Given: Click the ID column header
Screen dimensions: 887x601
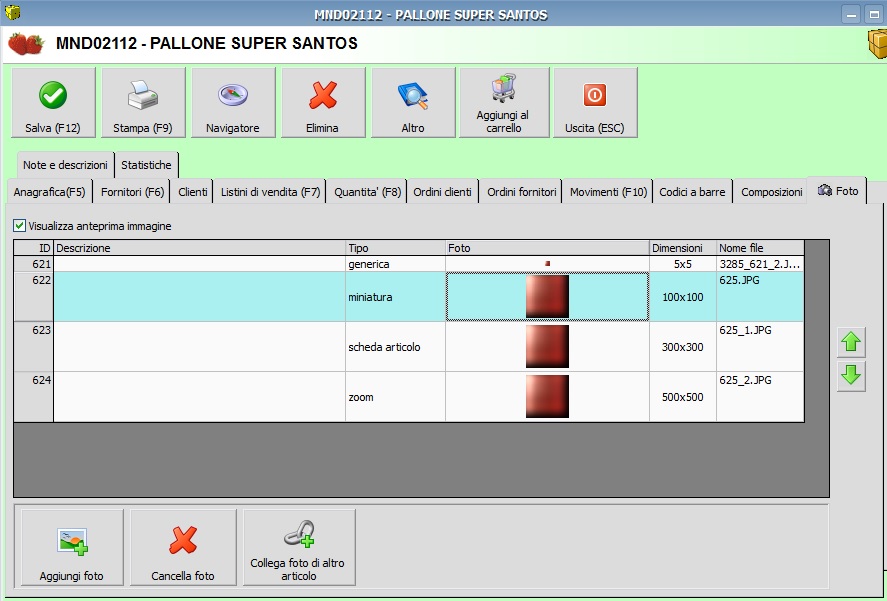Looking at the screenshot, I should (34, 248).
